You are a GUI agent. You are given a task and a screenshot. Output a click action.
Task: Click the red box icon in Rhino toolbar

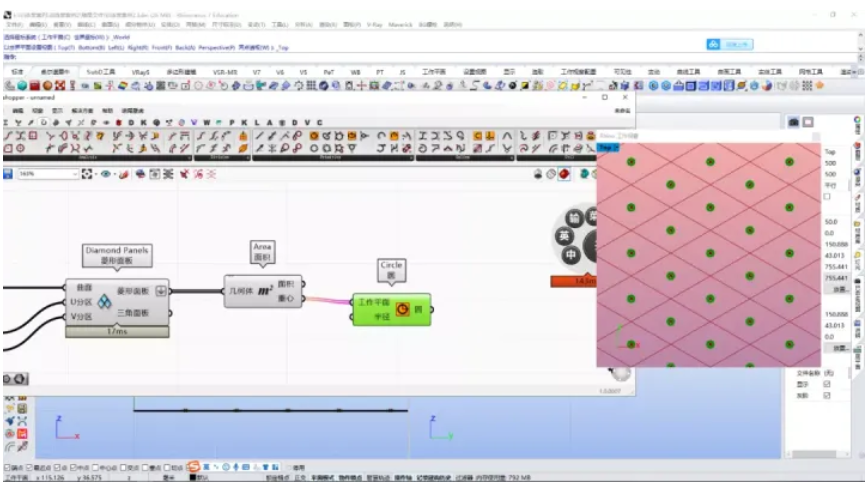pyautogui.click(x=35, y=86)
